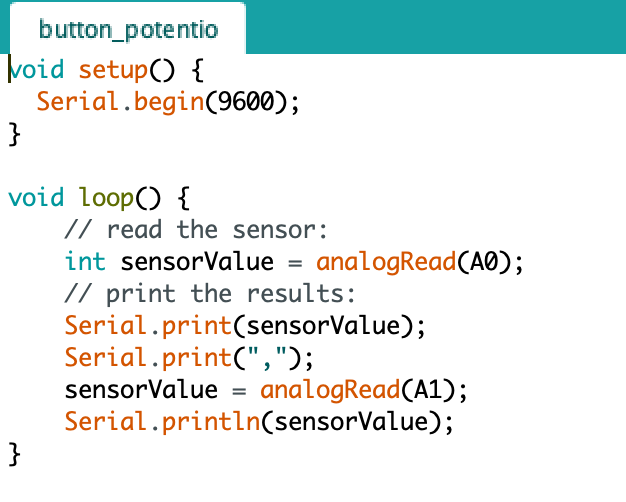Click the closing brace of setup
This screenshot has height=502, width=626.
[14, 134]
